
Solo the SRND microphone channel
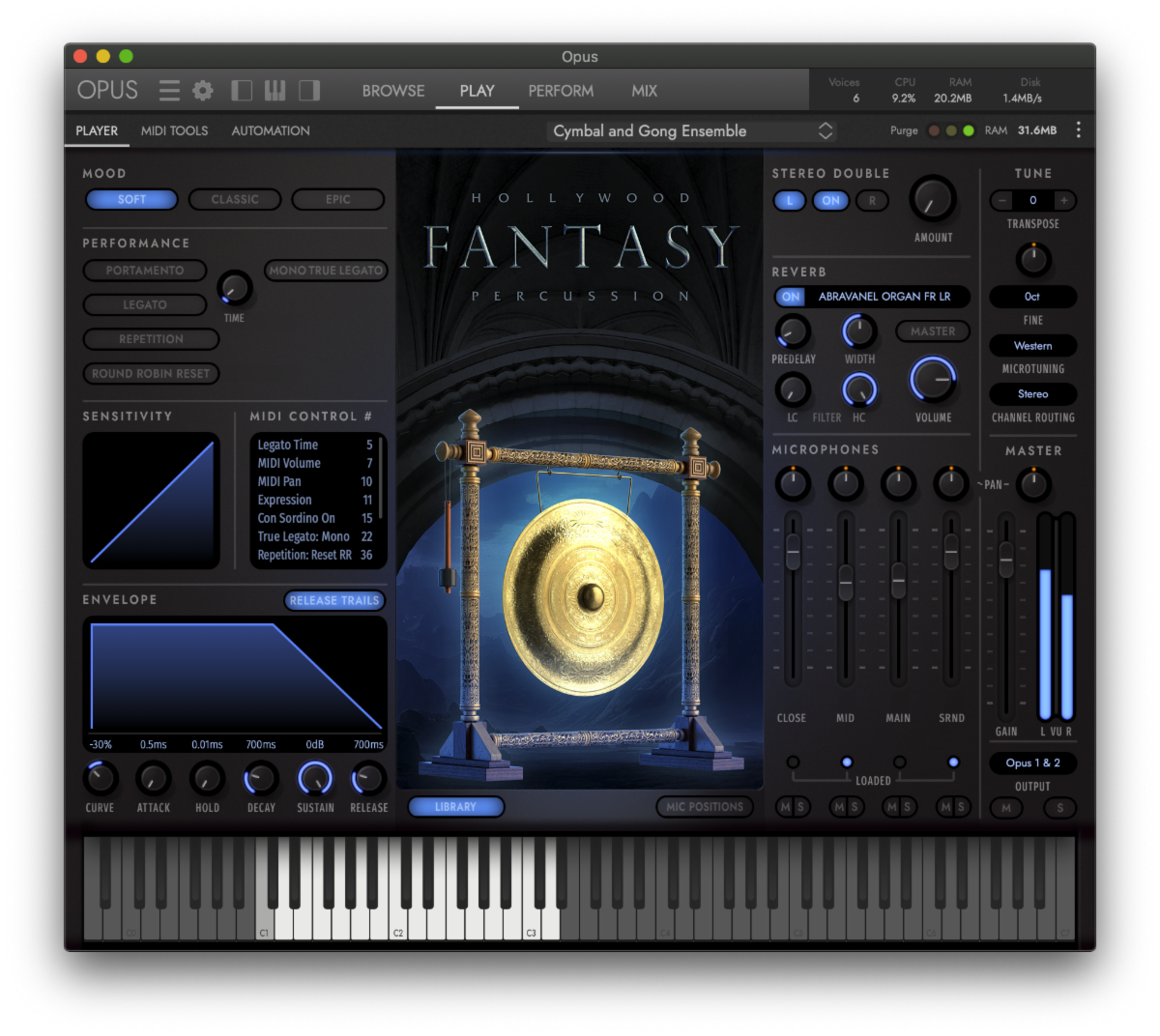[x=960, y=807]
